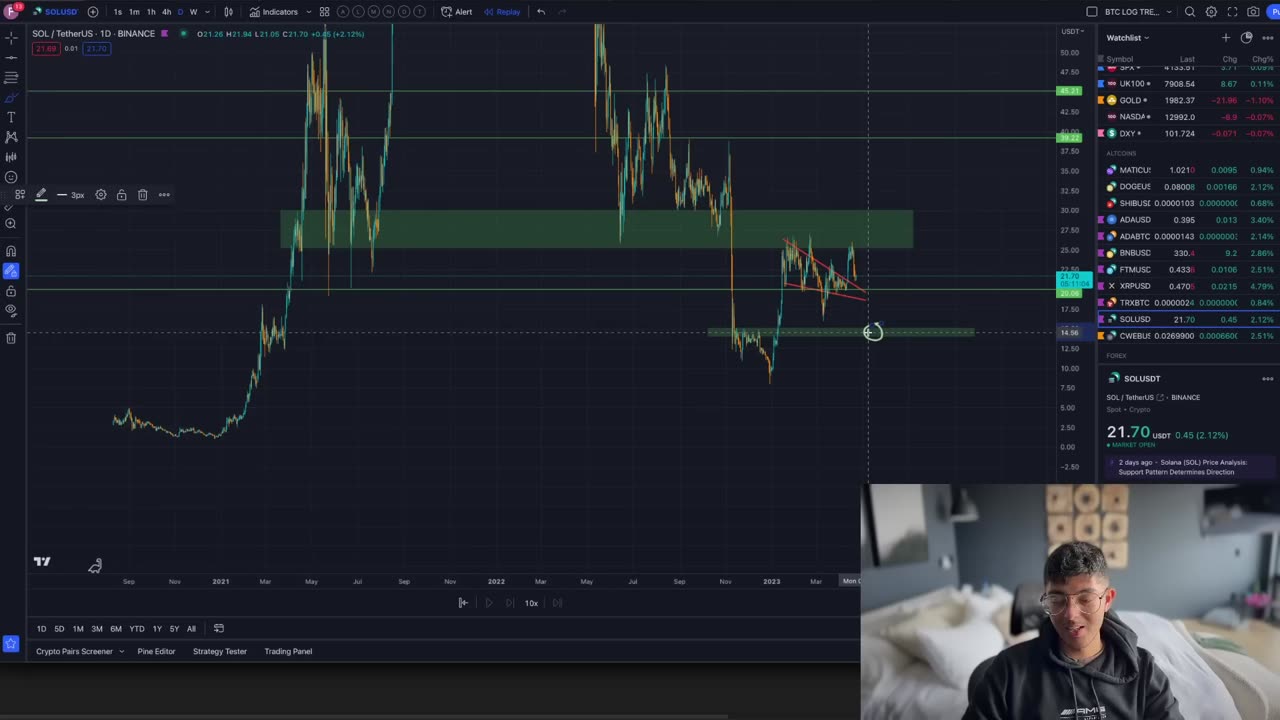The image size is (1280, 720).
Task: Enter fullscreen mode
Action: pos(1232,12)
